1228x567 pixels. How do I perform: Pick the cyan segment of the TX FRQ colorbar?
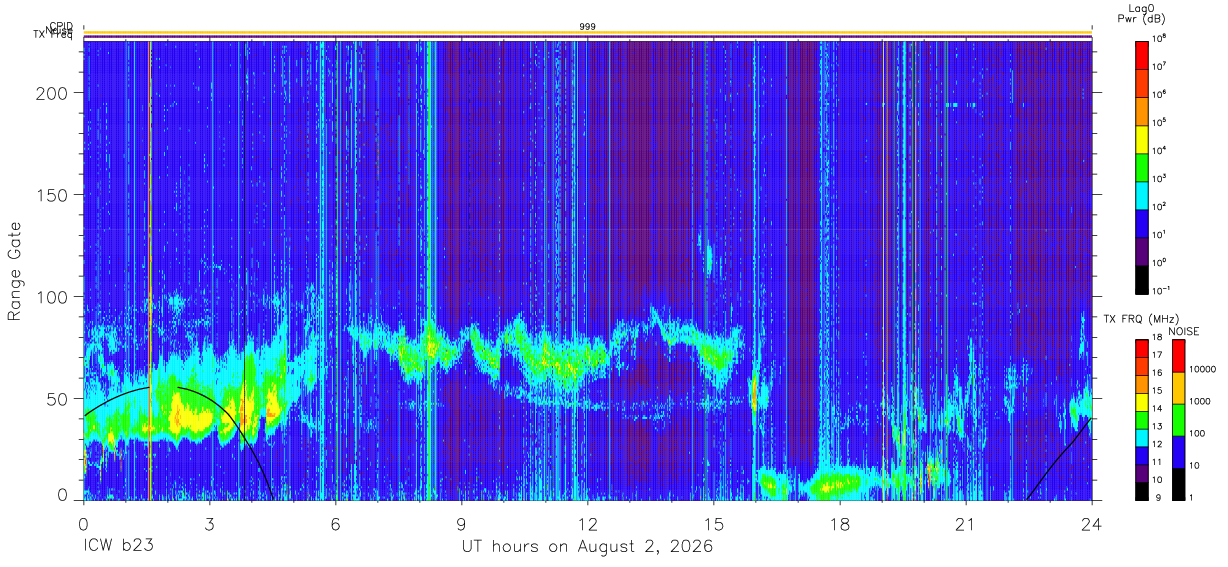click(1141, 438)
